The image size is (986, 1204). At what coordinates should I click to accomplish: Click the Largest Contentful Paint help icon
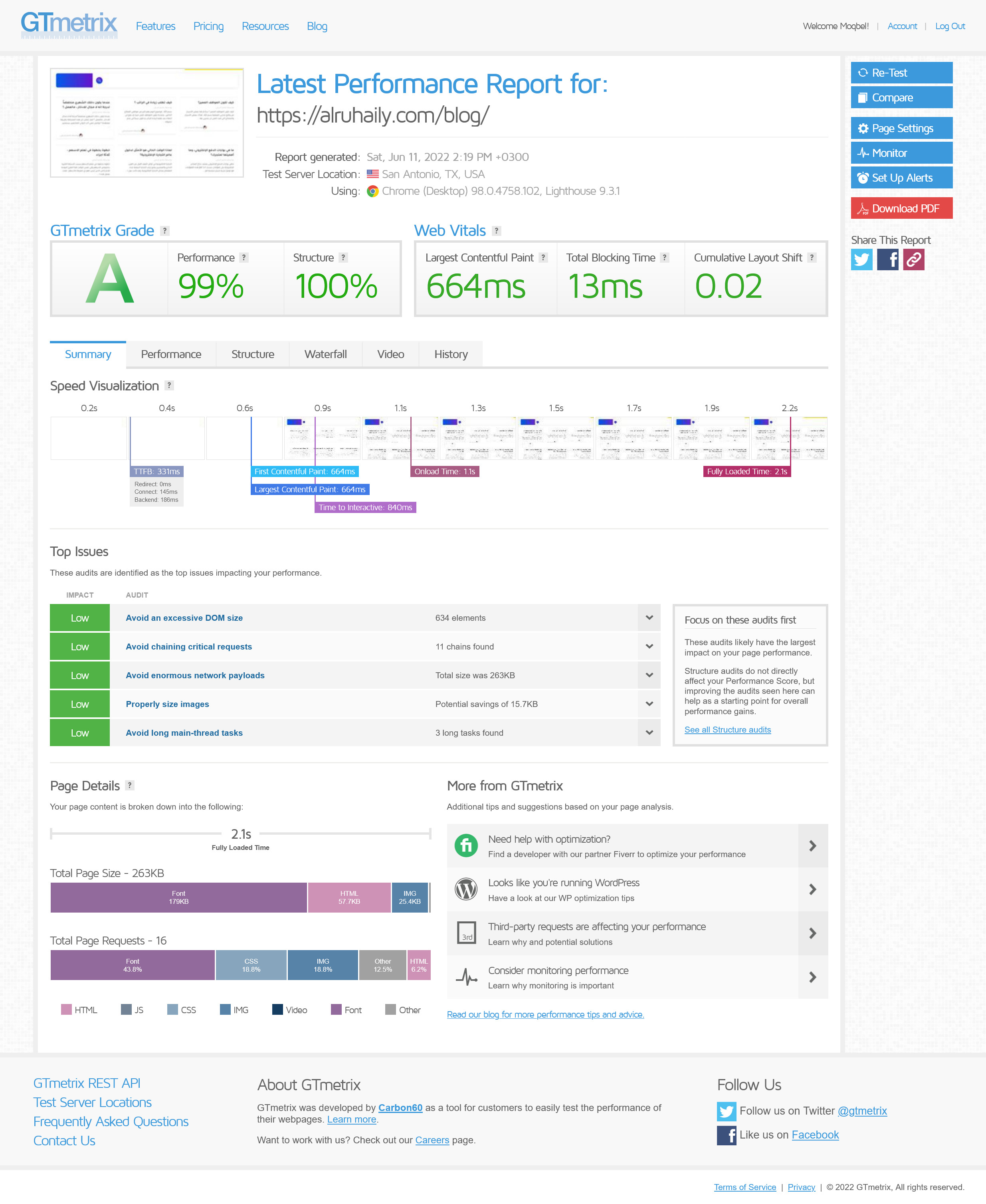click(x=543, y=257)
